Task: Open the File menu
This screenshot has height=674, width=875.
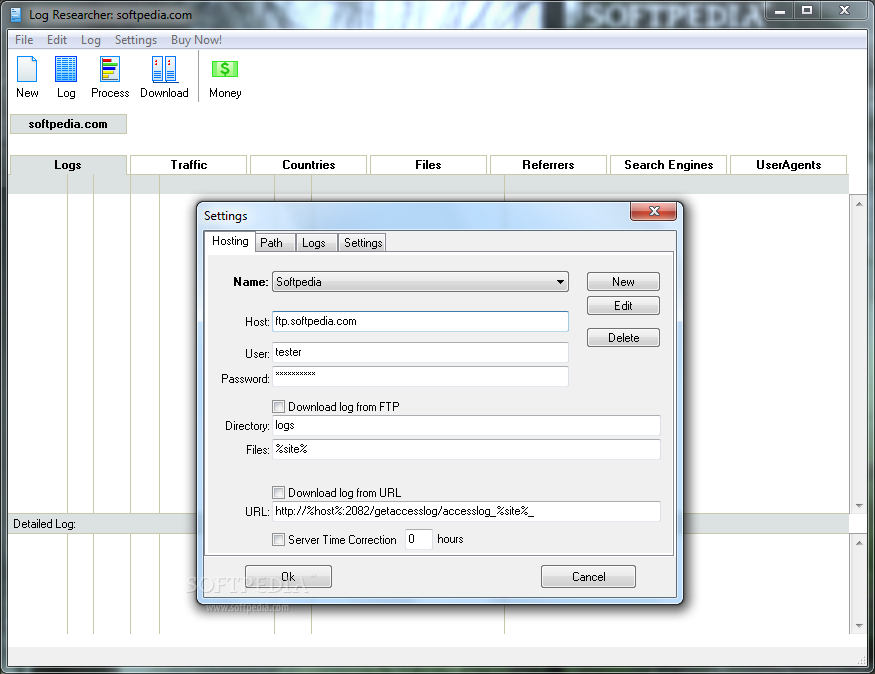Action: [x=23, y=40]
